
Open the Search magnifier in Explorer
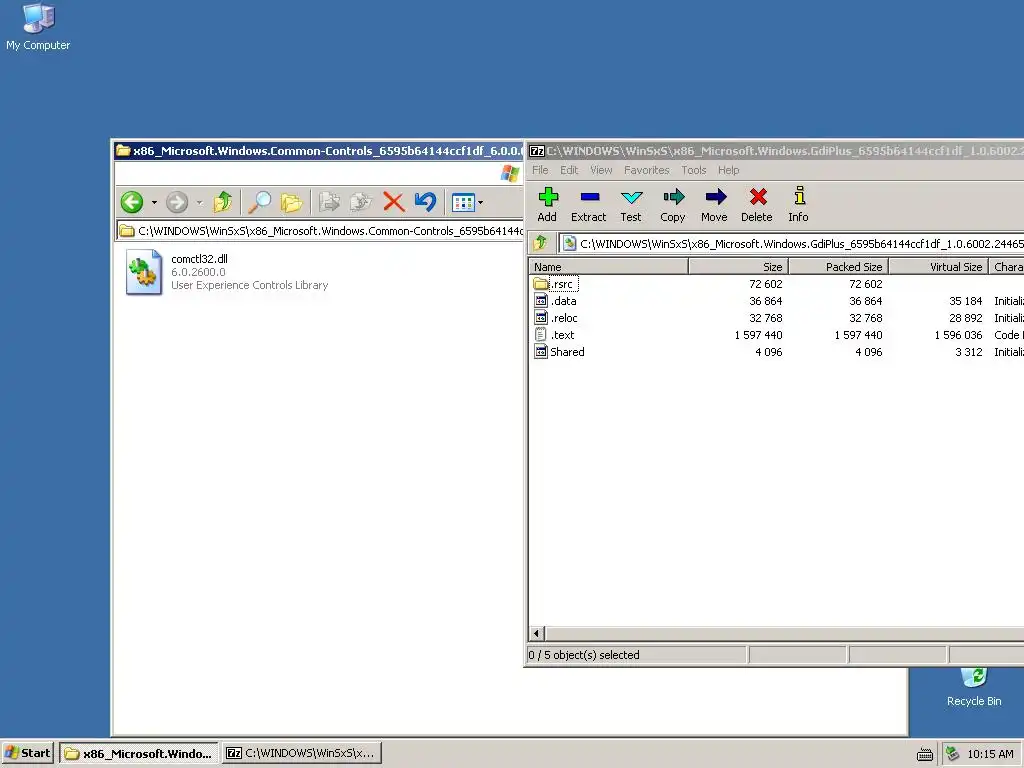(260, 202)
